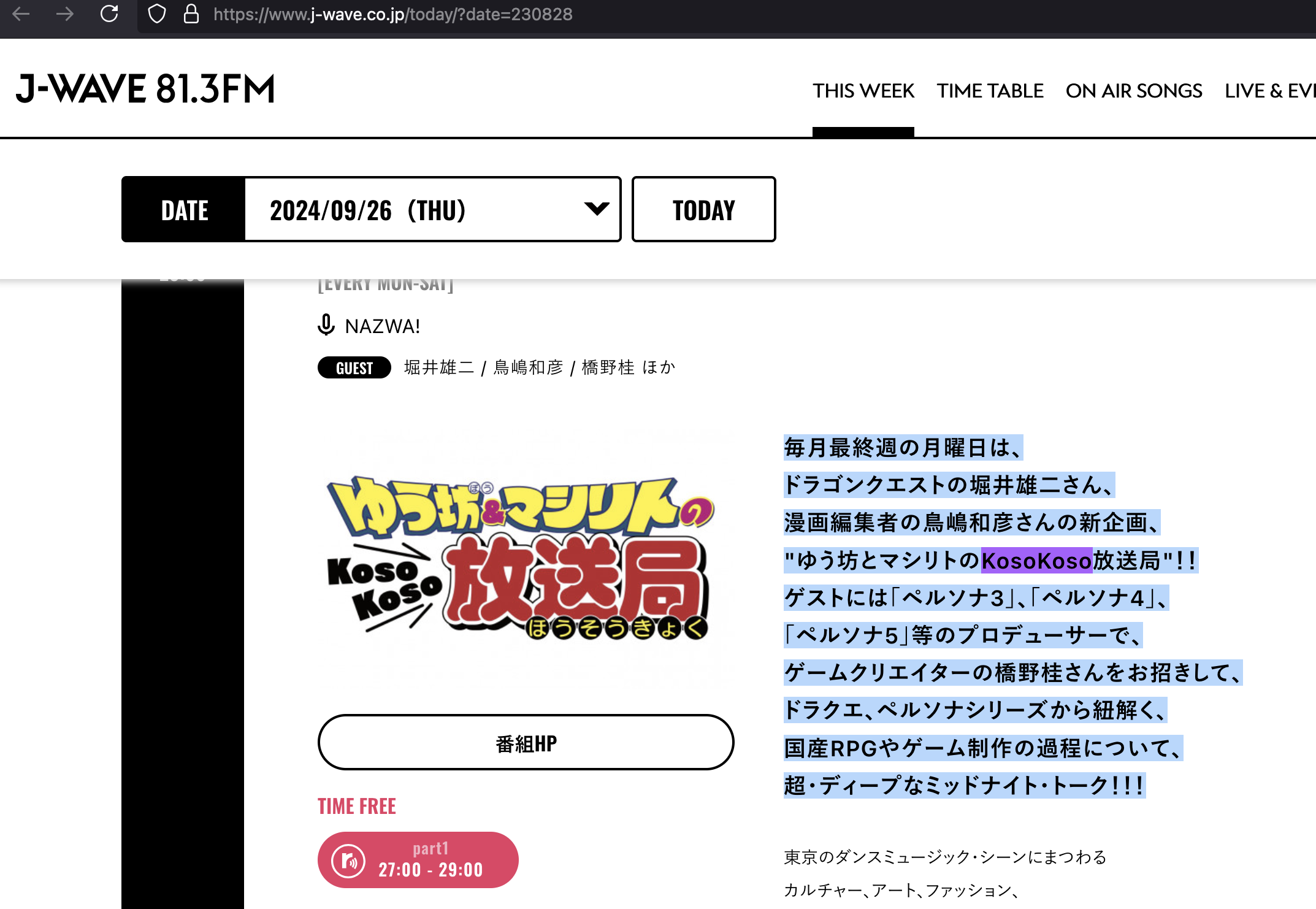Screen dimensions: 1316x909
Task: Click the line 漫画編集者の鳥嶋和彦さんの新企画、
Action: click(x=971, y=523)
